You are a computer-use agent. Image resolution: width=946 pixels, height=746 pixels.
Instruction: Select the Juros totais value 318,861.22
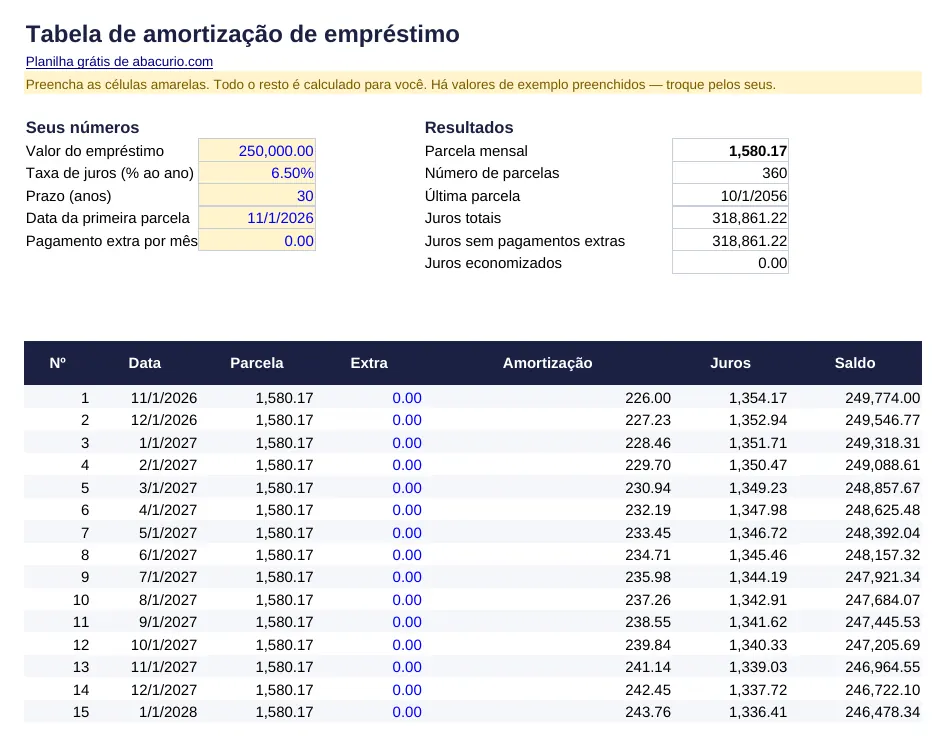coord(730,218)
